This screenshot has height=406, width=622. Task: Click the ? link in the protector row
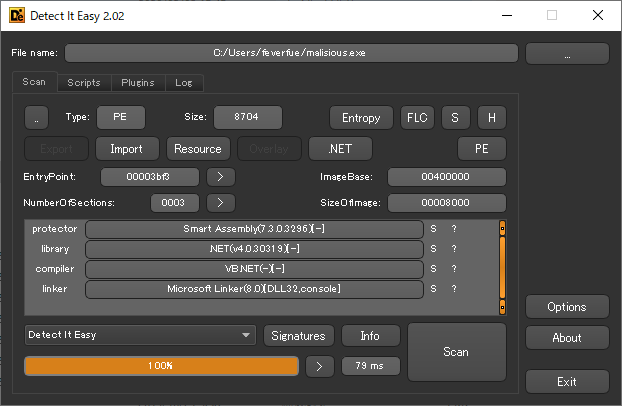[x=454, y=229]
